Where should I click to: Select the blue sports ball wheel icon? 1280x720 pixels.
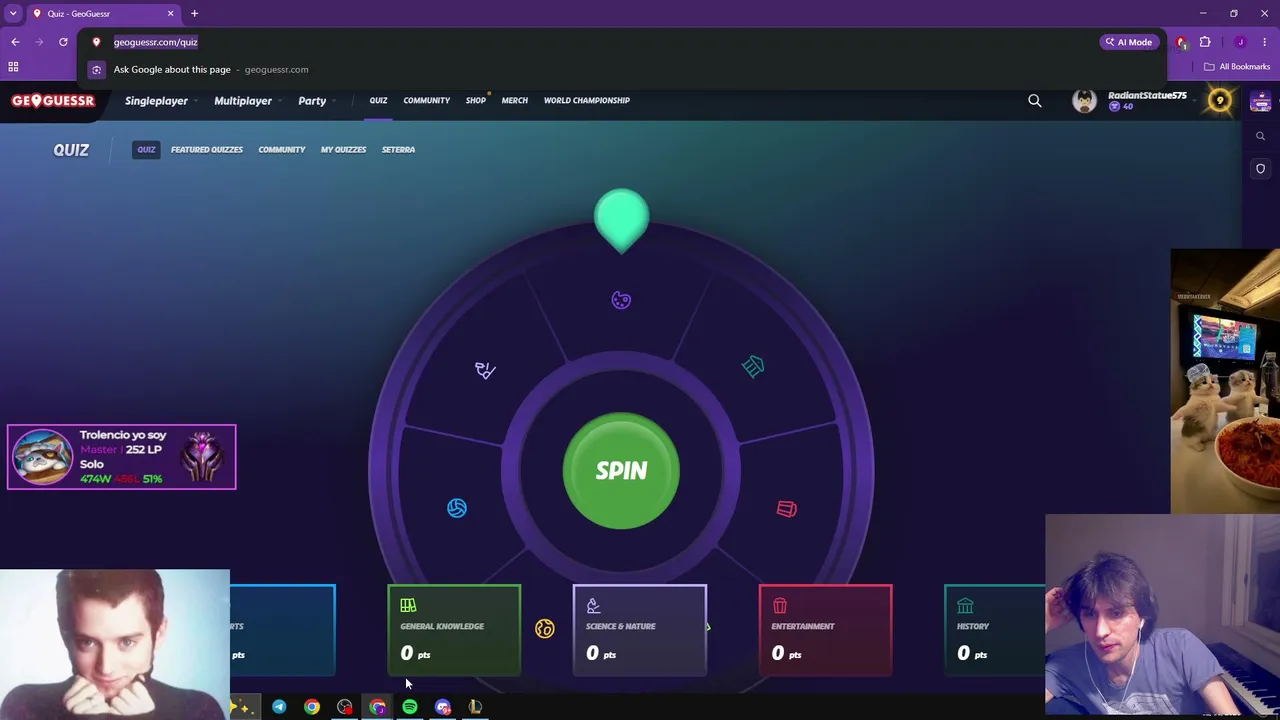[457, 508]
